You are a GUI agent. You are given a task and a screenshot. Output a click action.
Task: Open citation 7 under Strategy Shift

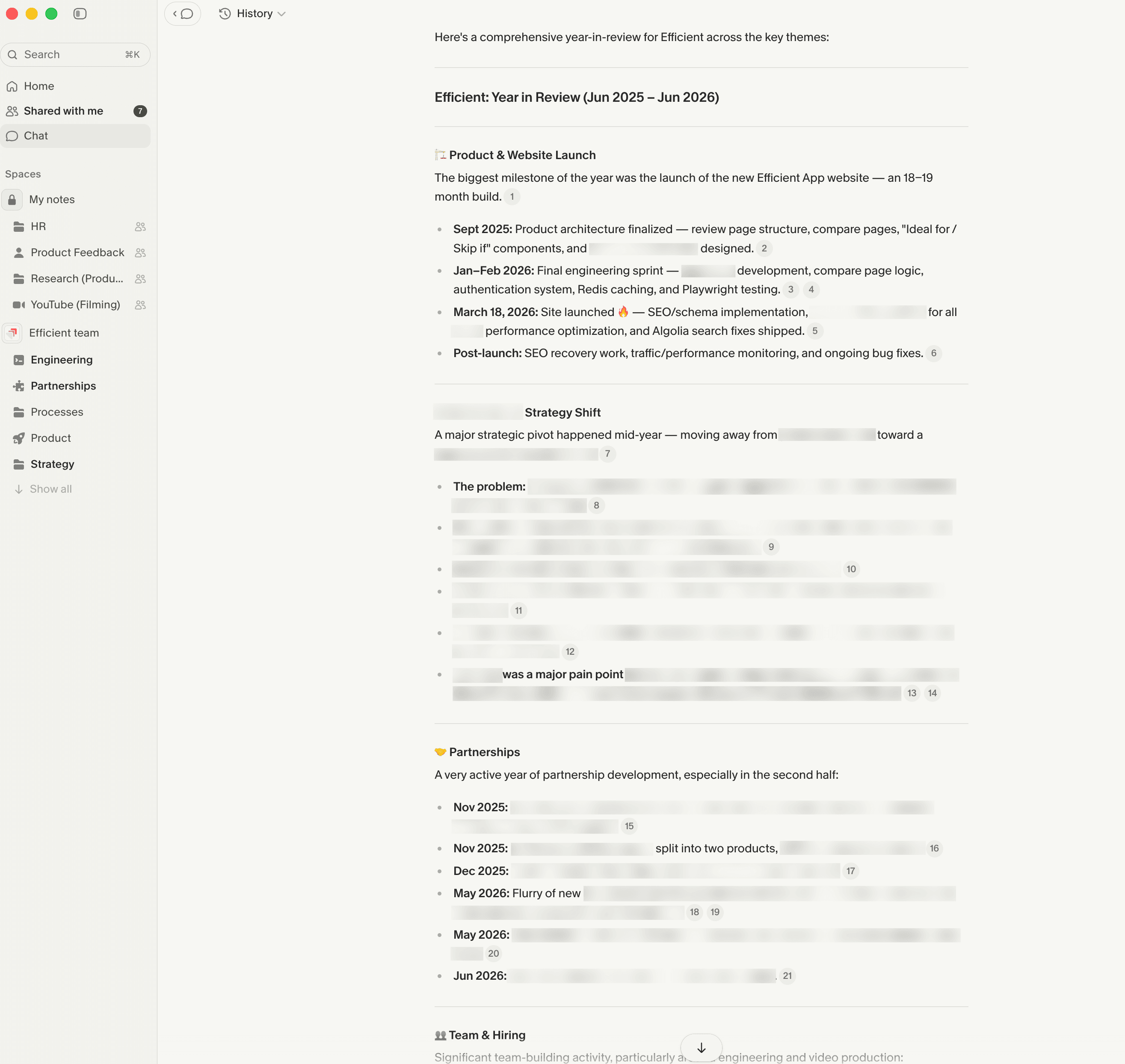coord(607,454)
